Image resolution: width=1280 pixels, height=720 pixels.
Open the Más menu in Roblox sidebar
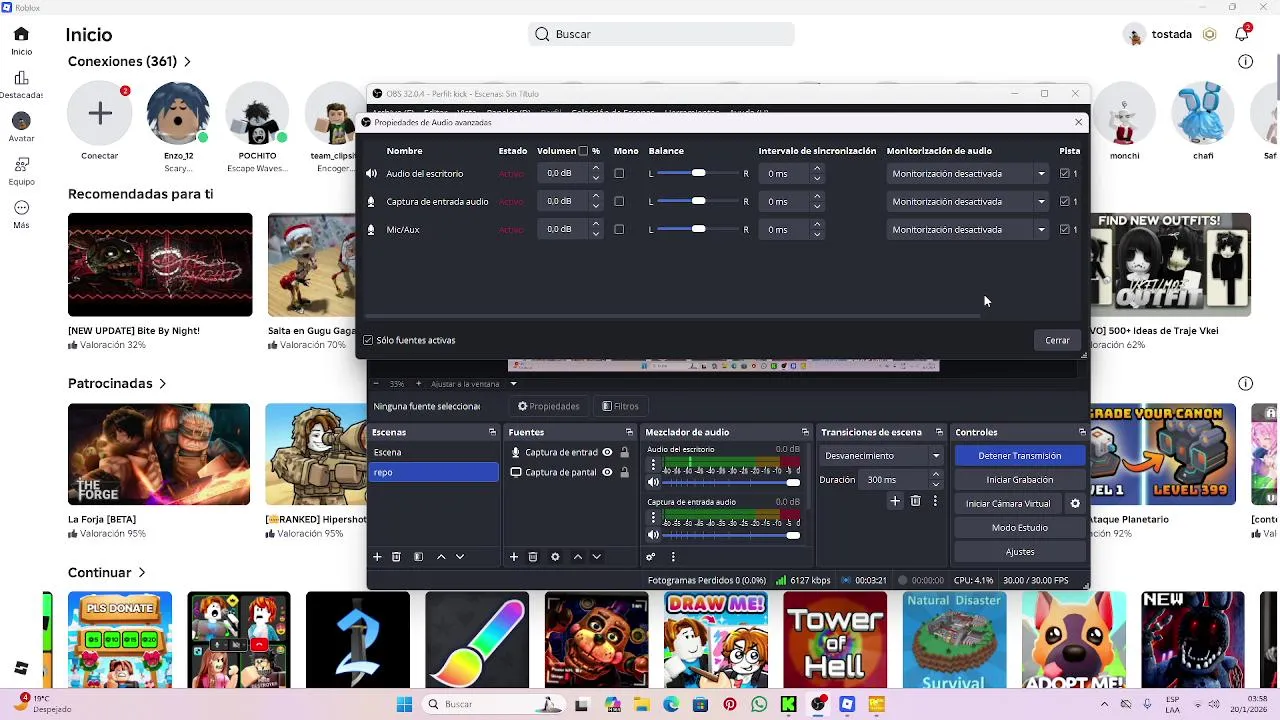21,214
